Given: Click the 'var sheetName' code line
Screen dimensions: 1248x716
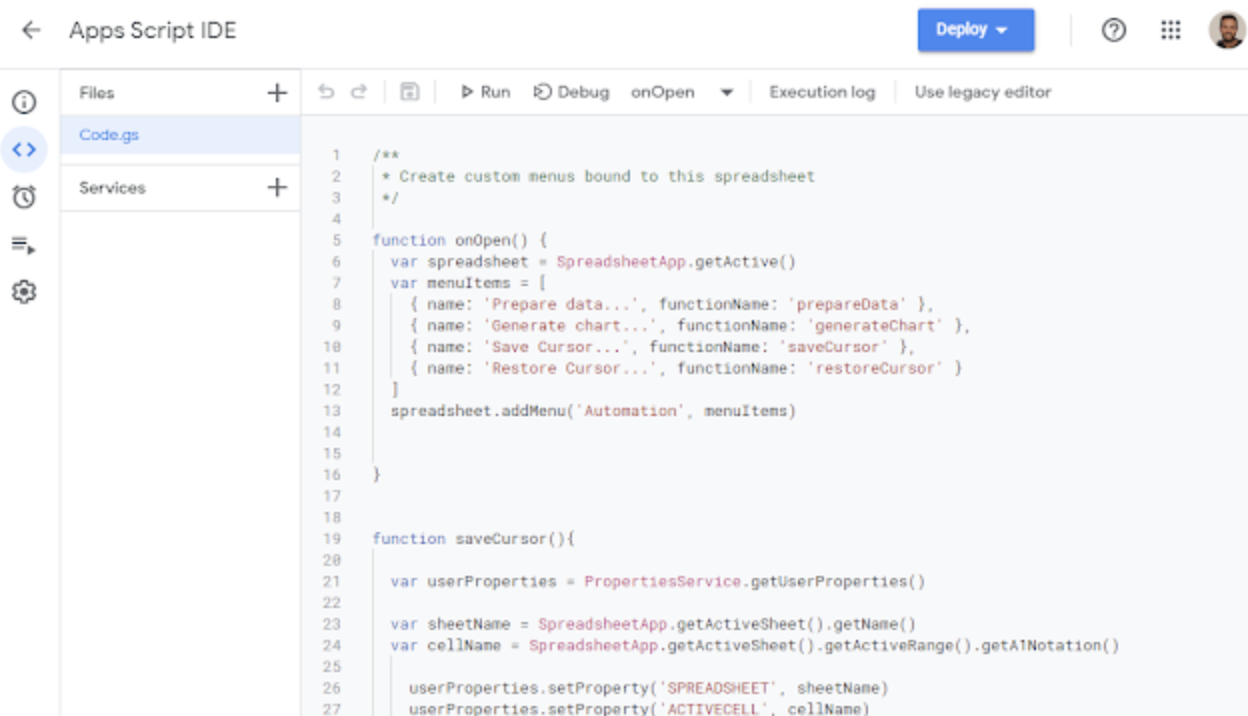Looking at the screenshot, I should [653, 623].
